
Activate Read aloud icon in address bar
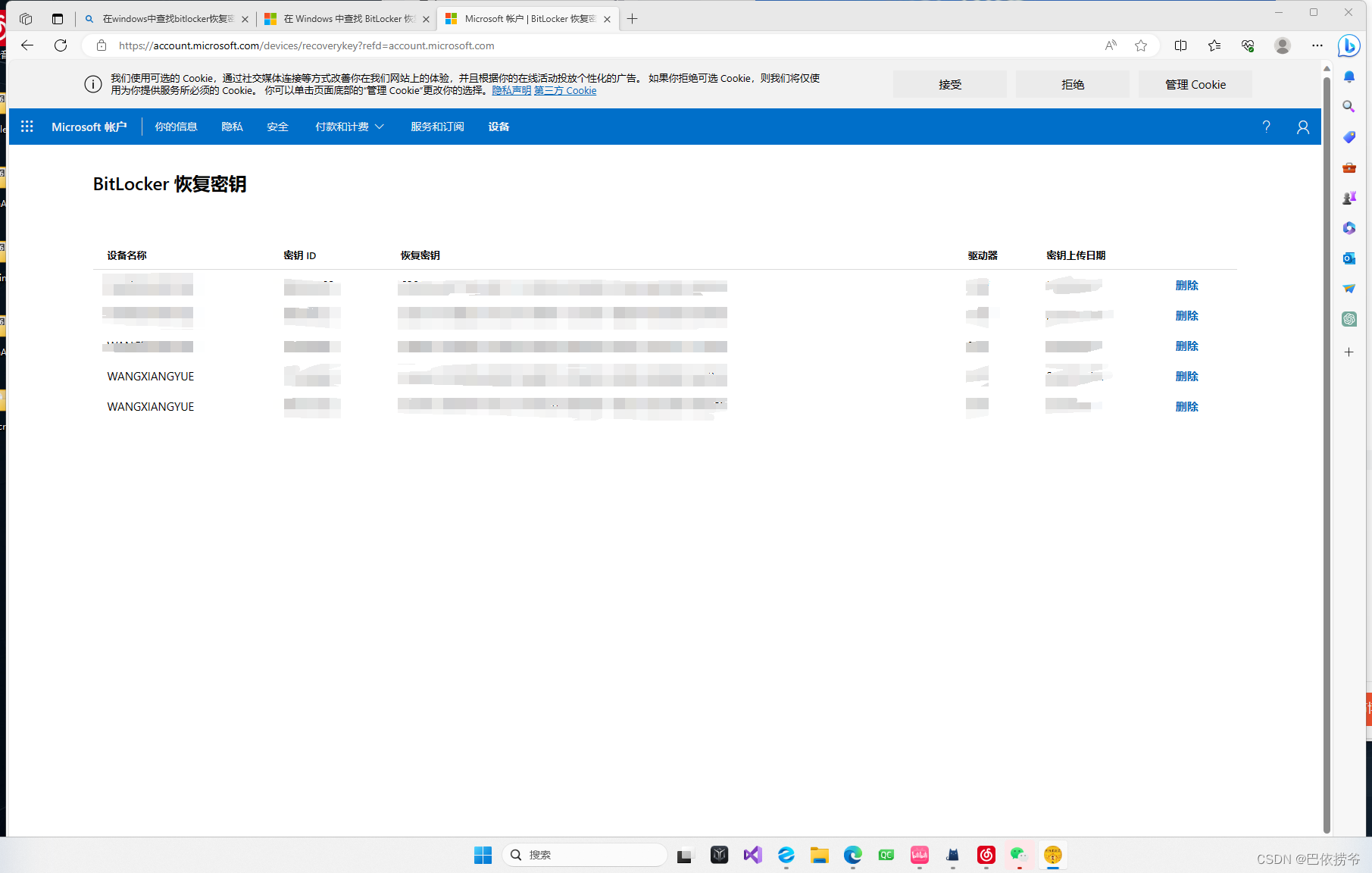[x=1111, y=45]
